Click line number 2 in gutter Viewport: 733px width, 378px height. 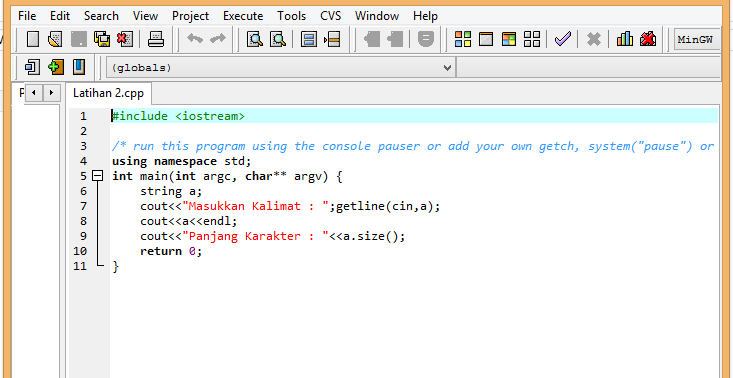[83, 131]
